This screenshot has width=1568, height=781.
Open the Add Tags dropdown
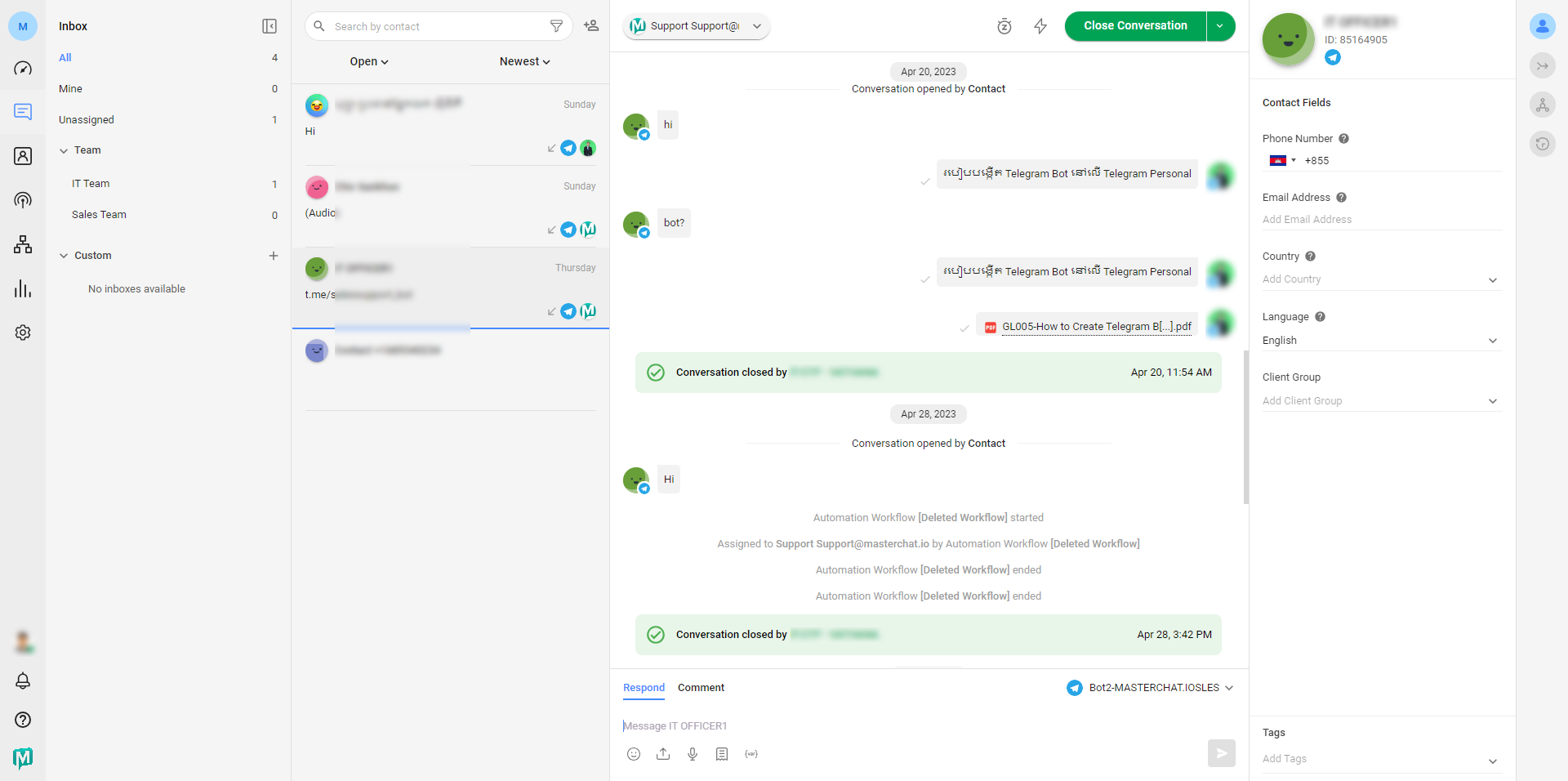click(1381, 759)
